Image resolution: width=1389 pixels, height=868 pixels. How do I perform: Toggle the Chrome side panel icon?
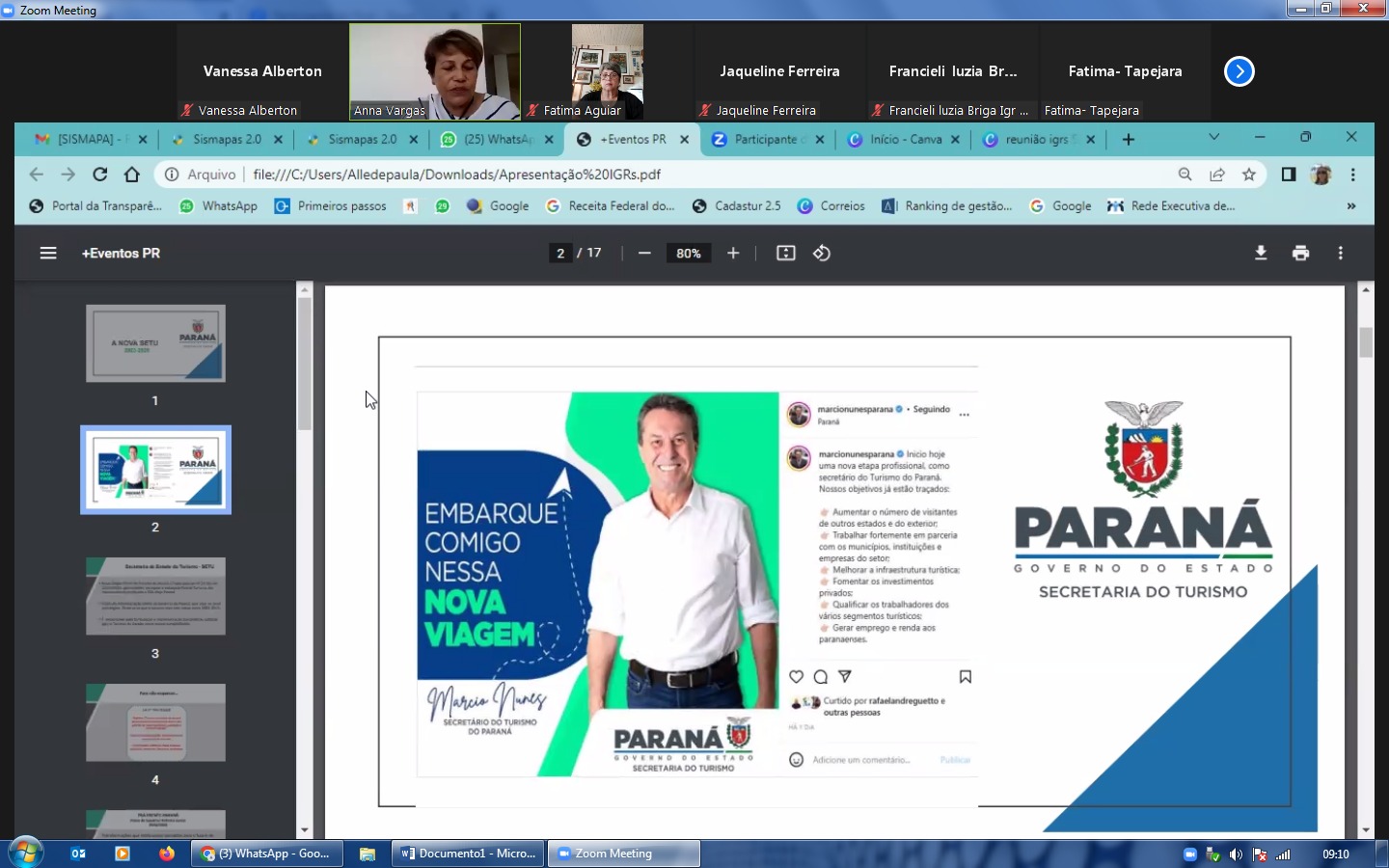(x=1289, y=175)
